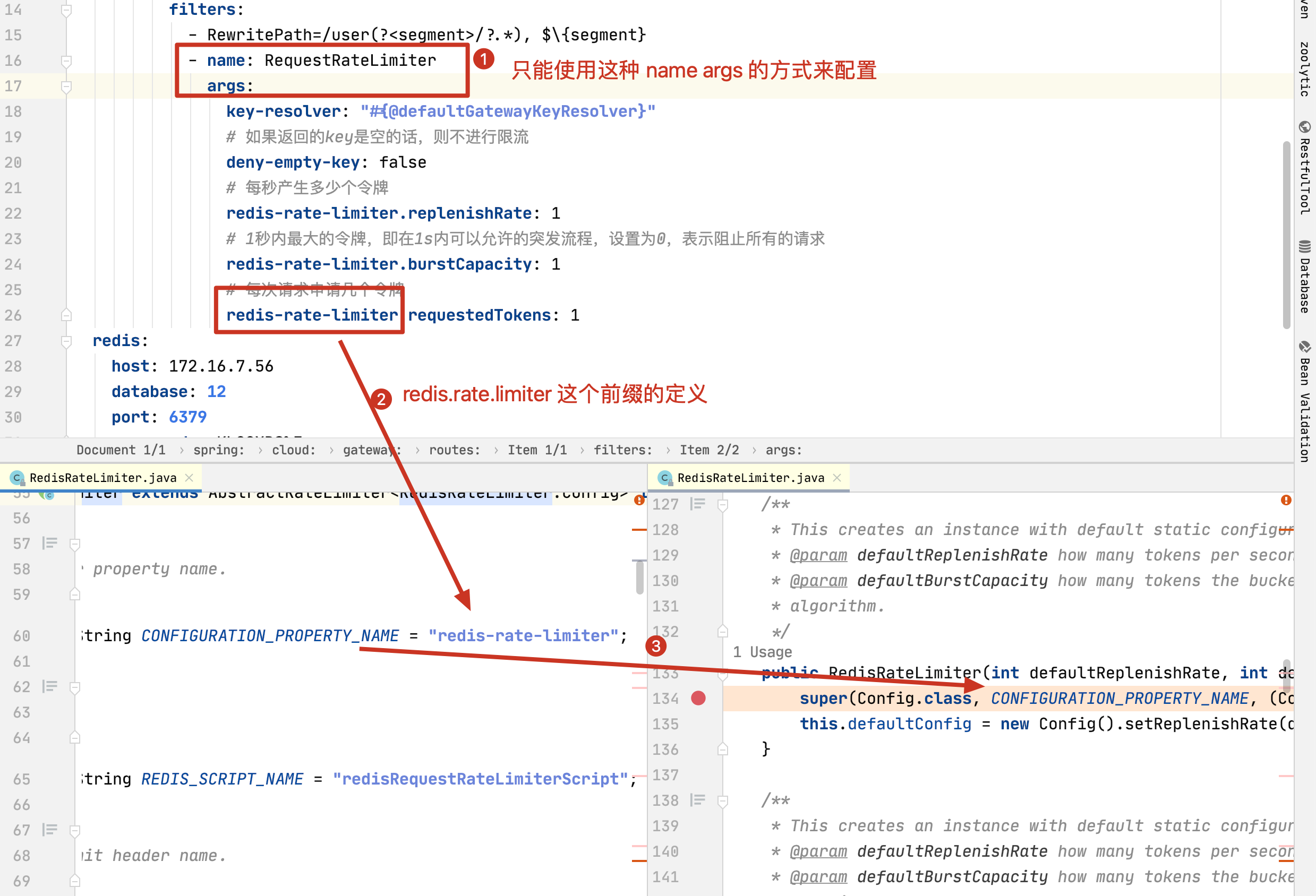
Task: Collapse the doc comment at left line 62
Action: pyautogui.click(x=75, y=687)
